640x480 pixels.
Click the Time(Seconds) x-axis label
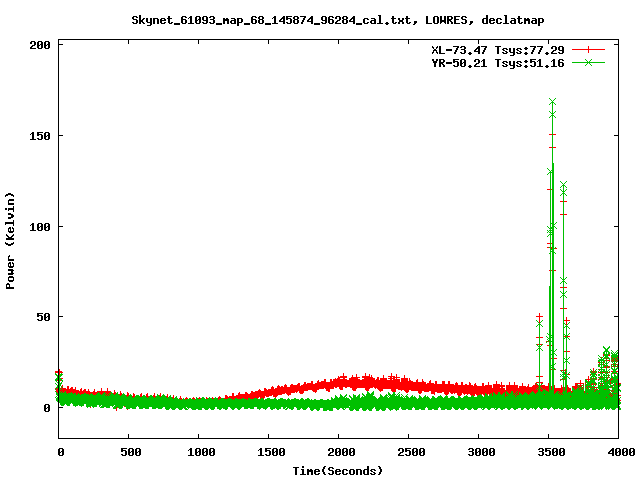click(339, 470)
